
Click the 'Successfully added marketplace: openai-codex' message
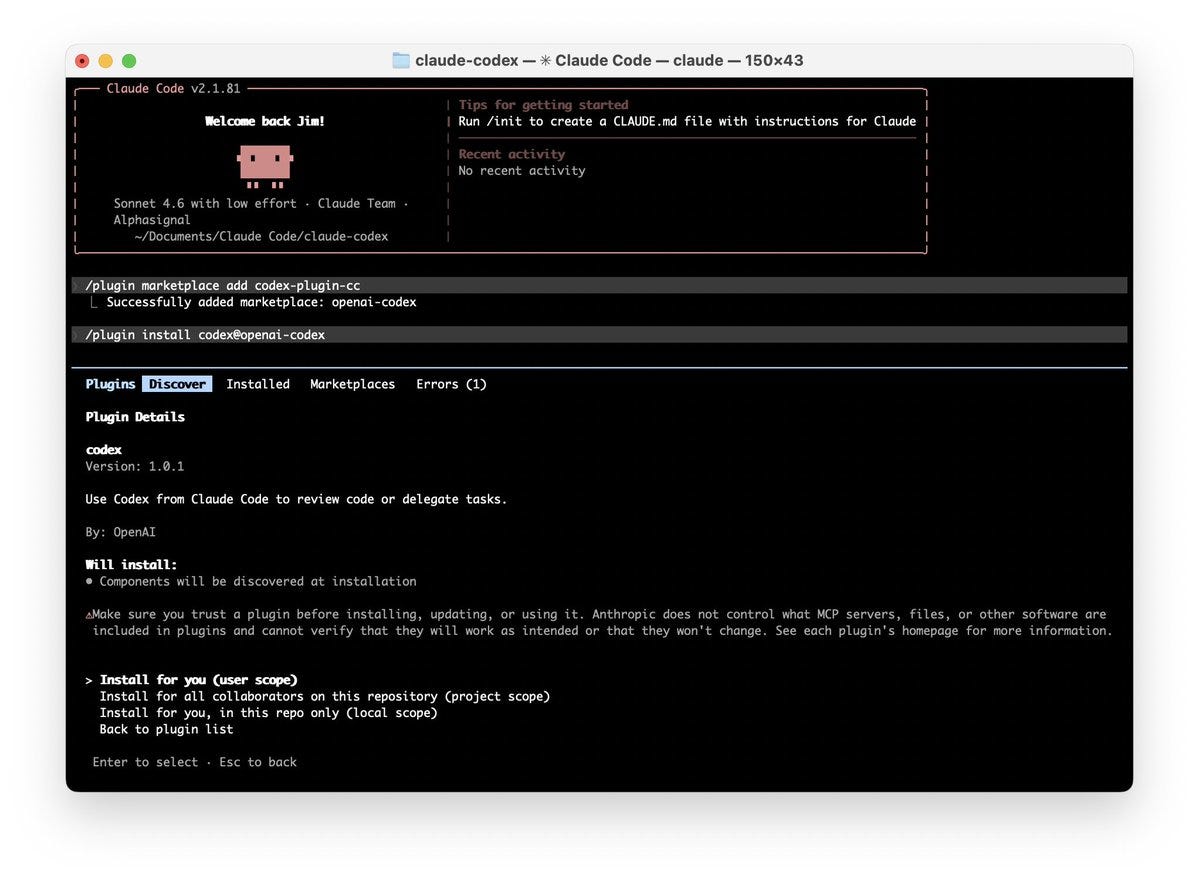tap(262, 302)
